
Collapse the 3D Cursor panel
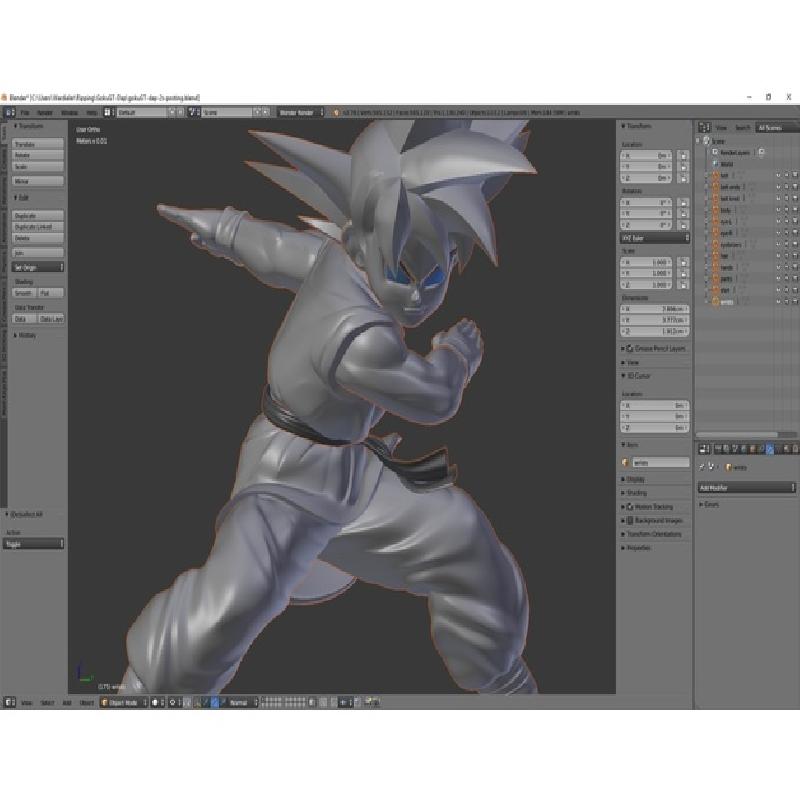click(x=636, y=376)
